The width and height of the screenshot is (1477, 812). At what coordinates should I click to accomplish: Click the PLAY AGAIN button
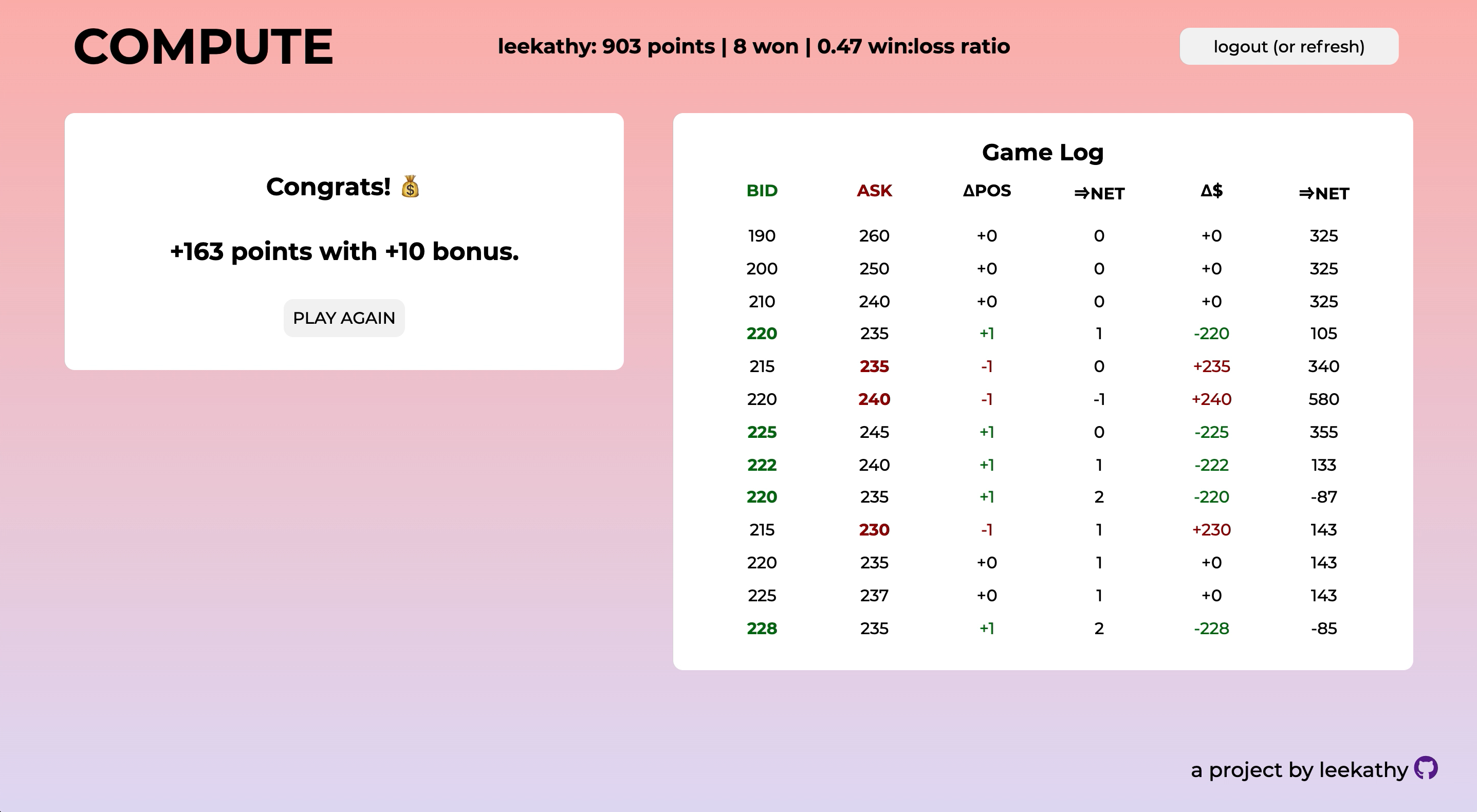pyautogui.click(x=343, y=318)
